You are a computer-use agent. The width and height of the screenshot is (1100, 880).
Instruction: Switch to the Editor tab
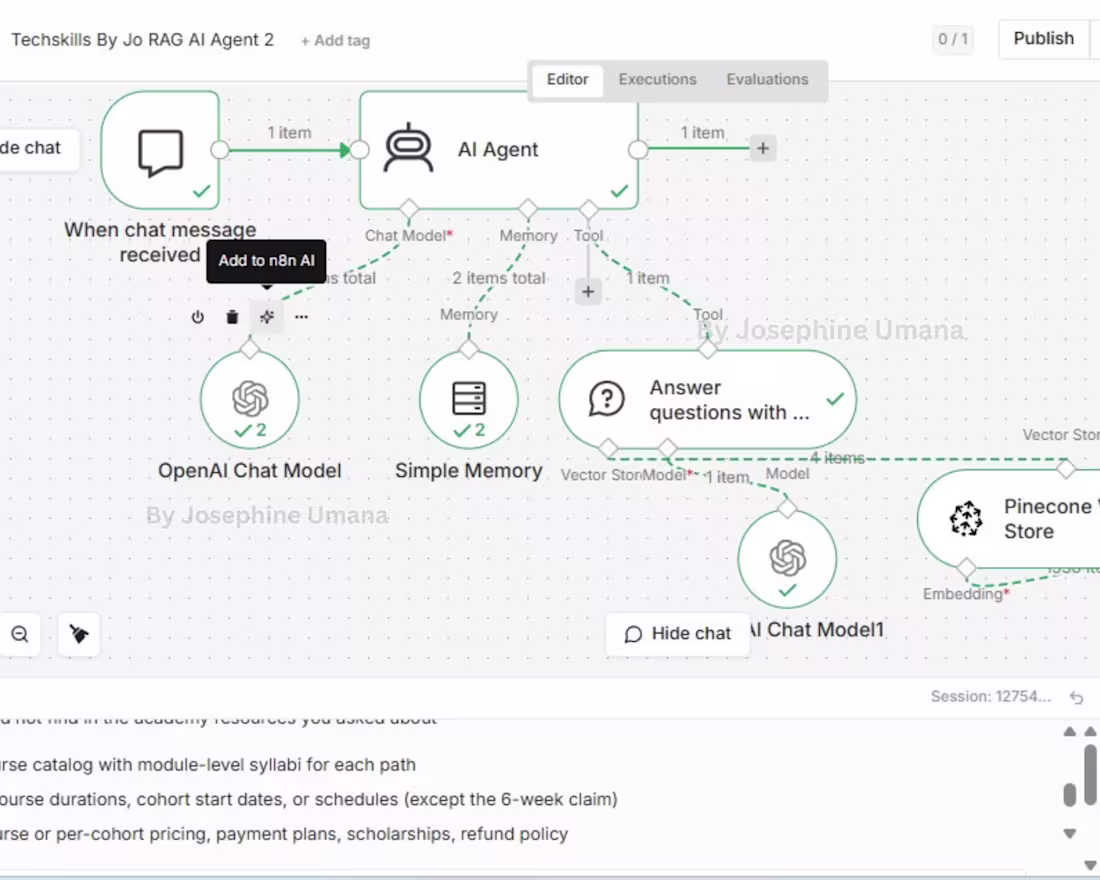point(568,79)
